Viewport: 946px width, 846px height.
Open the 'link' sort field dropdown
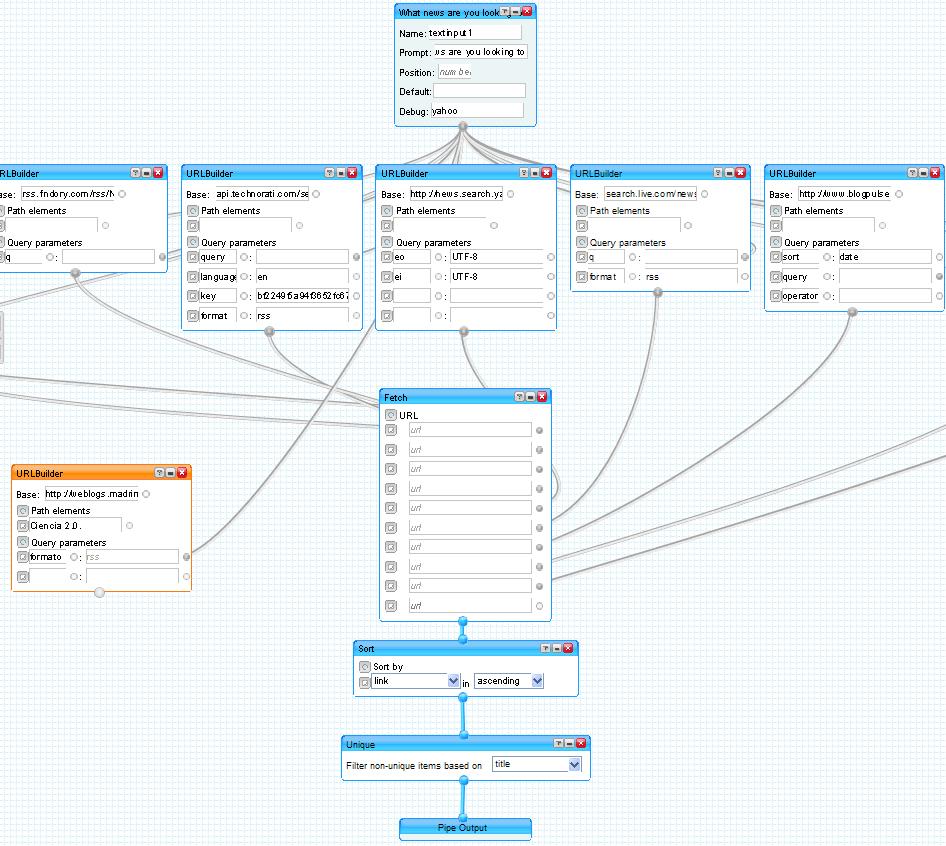pyautogui.click(x=453, y=681)
